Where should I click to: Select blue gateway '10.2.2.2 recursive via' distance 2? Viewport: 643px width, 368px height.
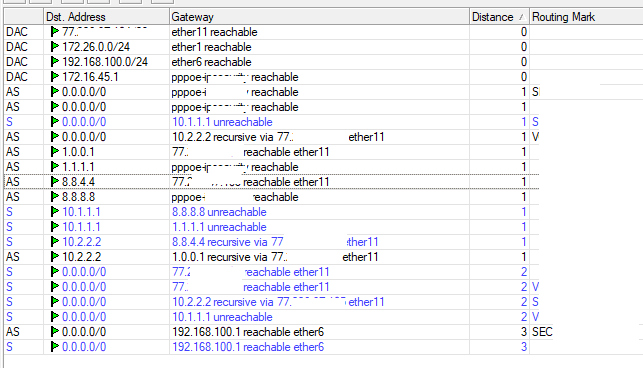(x=278, y=302)
